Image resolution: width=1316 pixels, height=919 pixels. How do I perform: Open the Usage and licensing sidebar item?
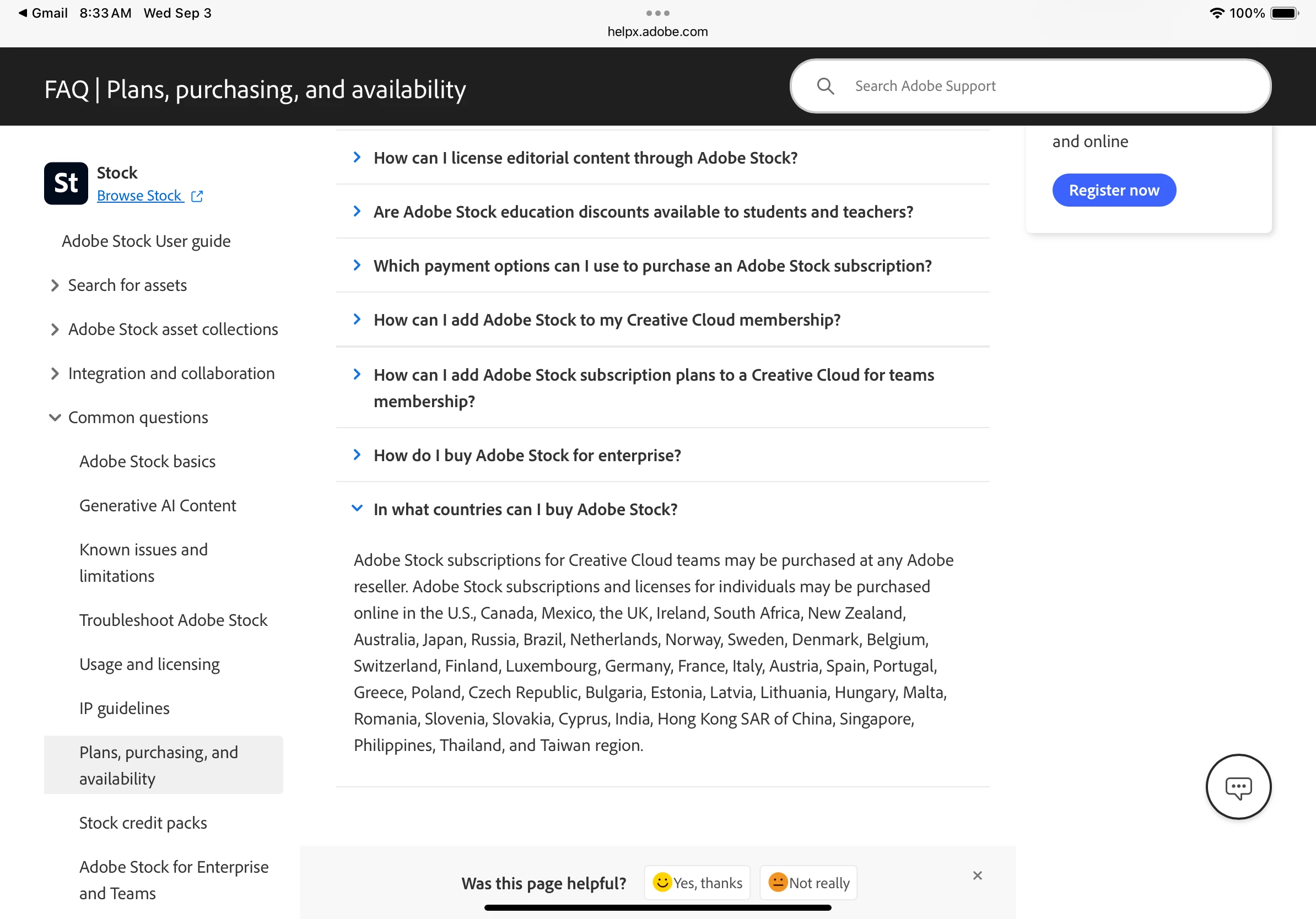click(149, 664)
